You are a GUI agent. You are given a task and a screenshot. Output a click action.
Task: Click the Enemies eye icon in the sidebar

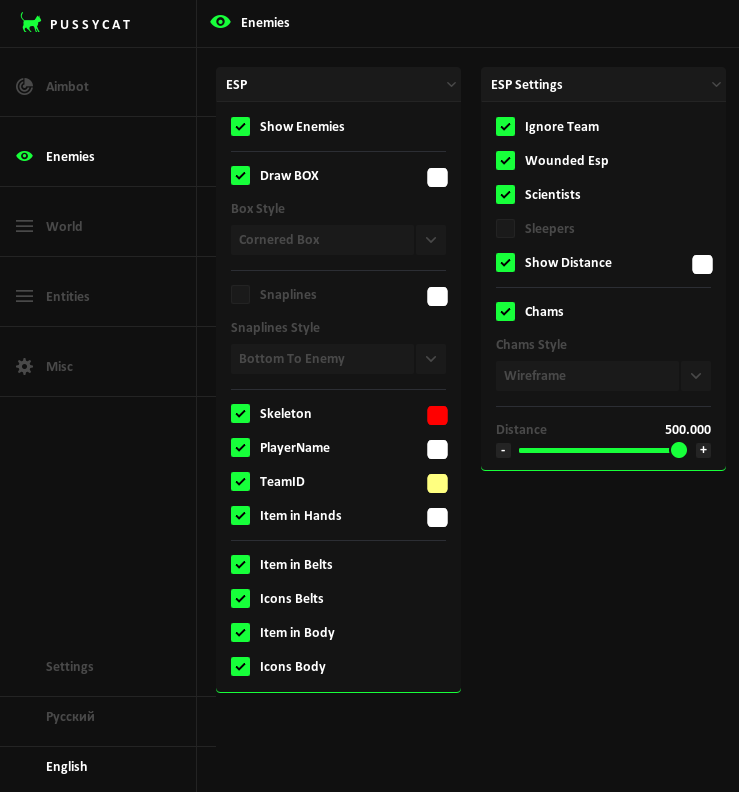24,156
